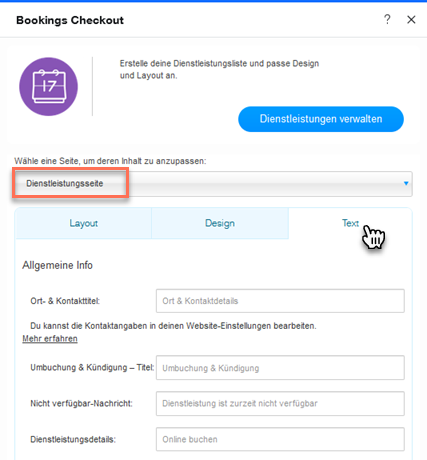Open the Dienstleistungsseite page selector
Image resolution: width=427 pixels, height=460 pixels.
click(x=213, y=184)
